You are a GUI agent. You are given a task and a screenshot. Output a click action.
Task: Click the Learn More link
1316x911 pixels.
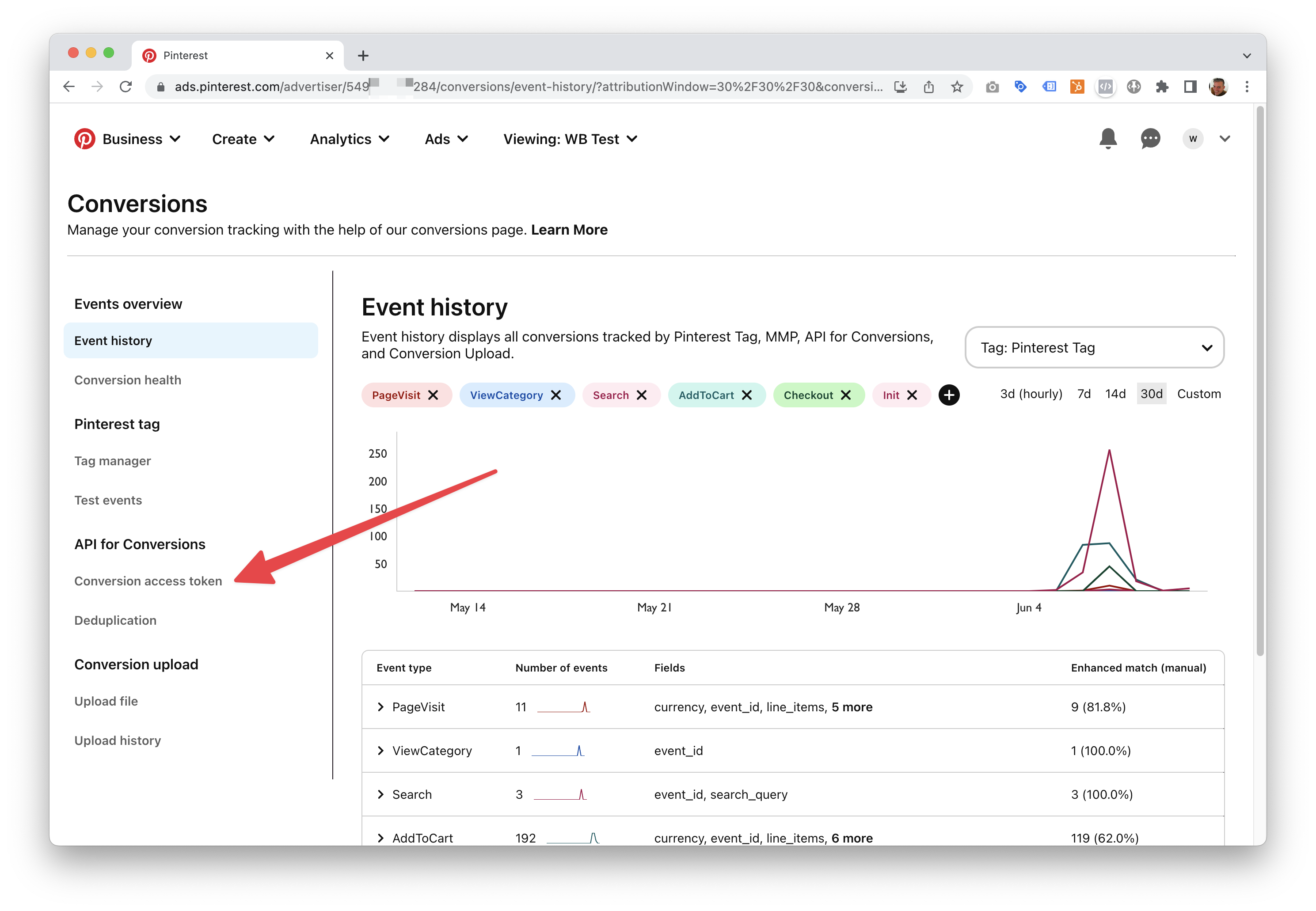[569, 229]
